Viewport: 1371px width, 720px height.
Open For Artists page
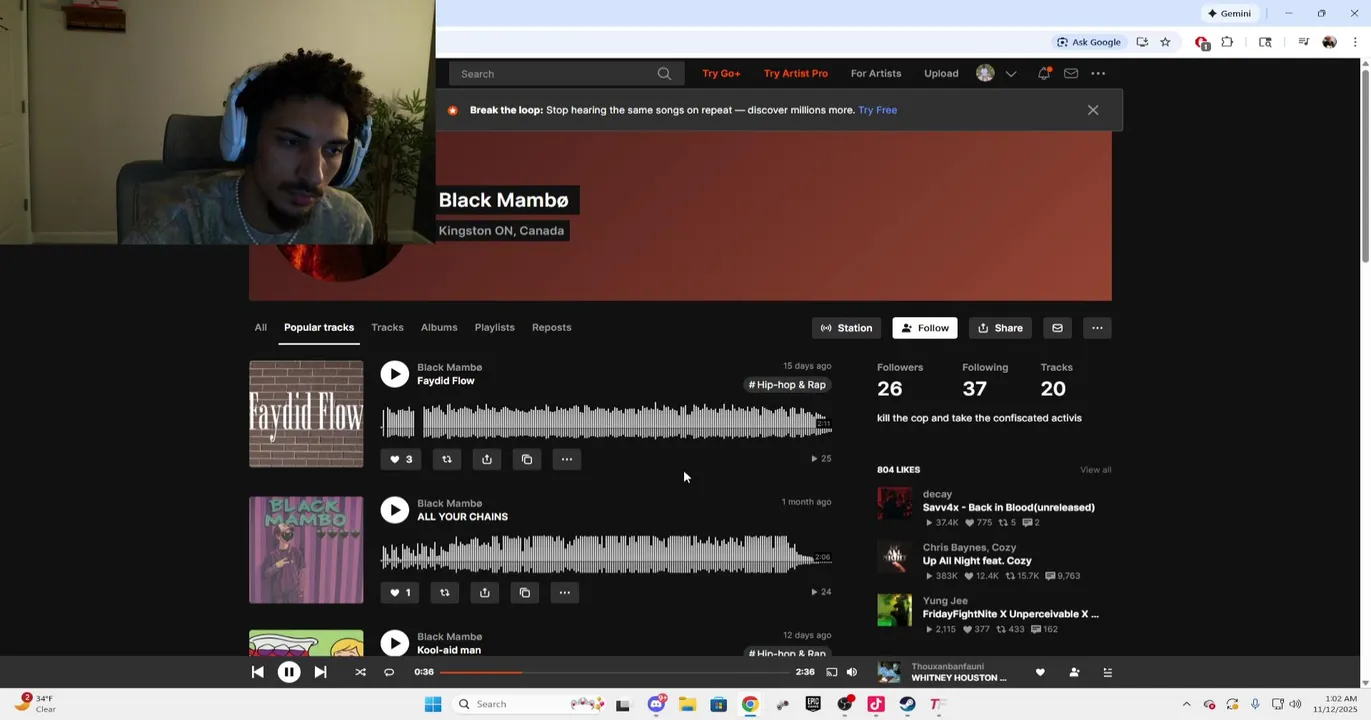click(x=876, y=73)
